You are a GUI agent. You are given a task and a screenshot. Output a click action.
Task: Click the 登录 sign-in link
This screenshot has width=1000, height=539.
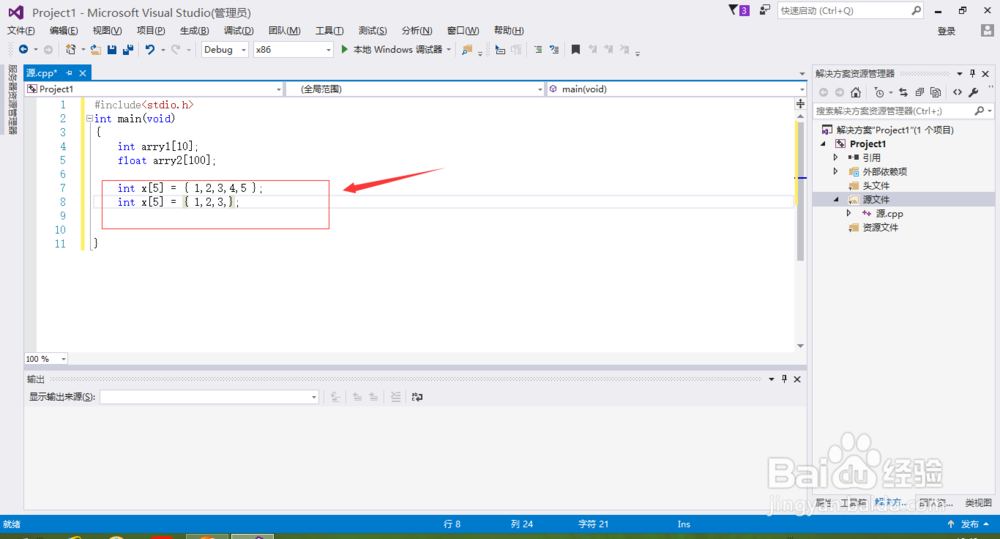coord(946,31)
